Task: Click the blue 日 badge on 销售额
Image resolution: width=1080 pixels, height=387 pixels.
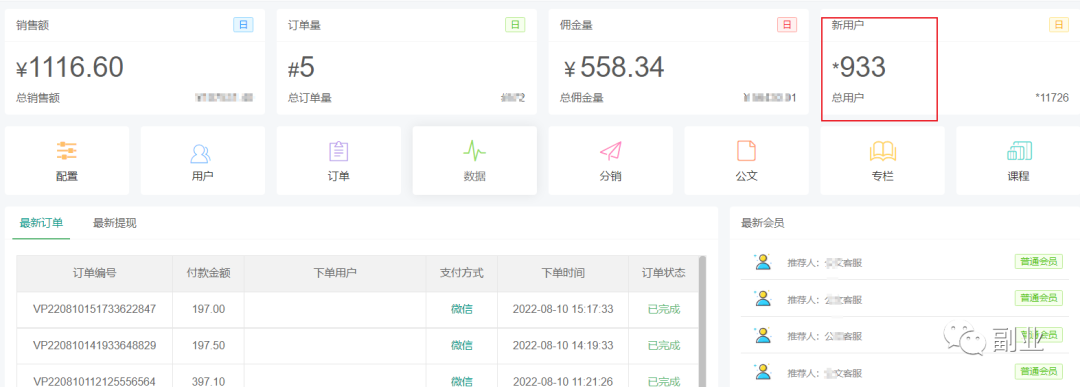Action: tap(243, 25)
